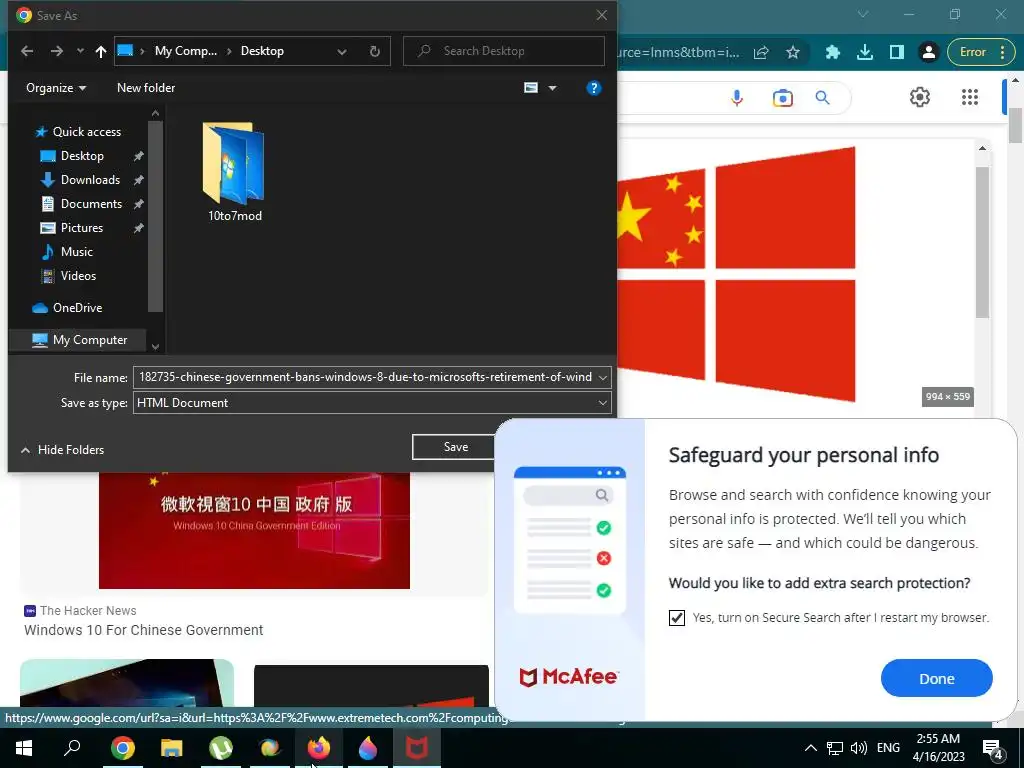Viewport: 1024px width, 768px height.
Task: Open Pictures in navigation pane
Action: 82,228
